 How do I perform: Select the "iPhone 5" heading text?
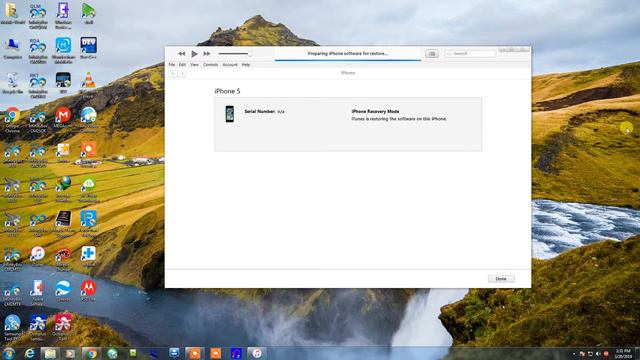pos(227,91)
